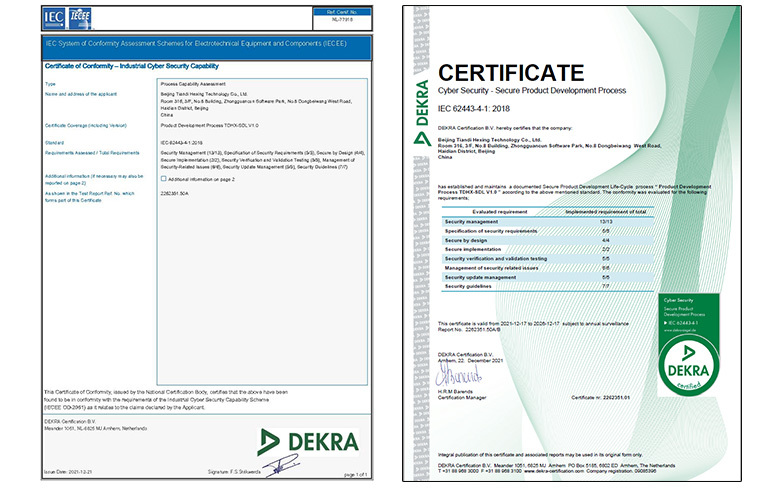Select 'Report No. 2262351.50A/B' text
This screenshot has height=499, width=780.
click(469, 330)
